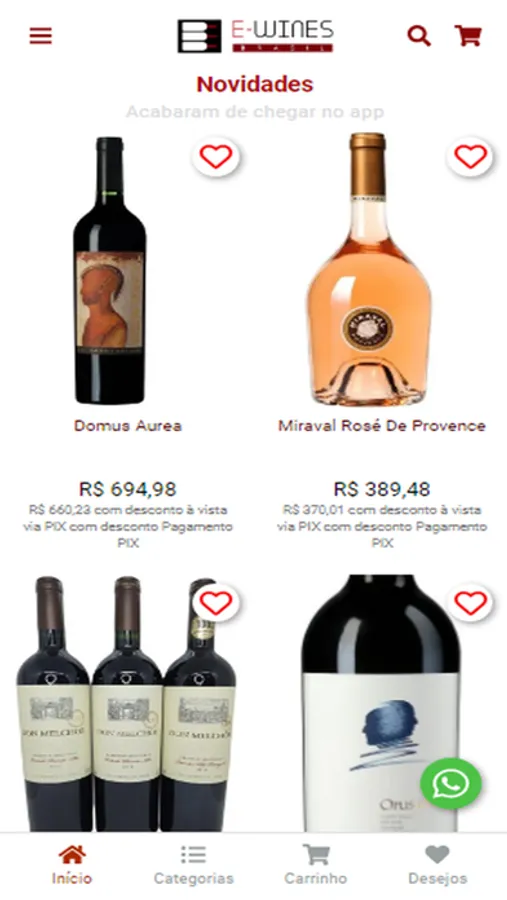The image size is (507, 900).
Task: Tap the E-Wines Brasil logo
Action: 255,36
